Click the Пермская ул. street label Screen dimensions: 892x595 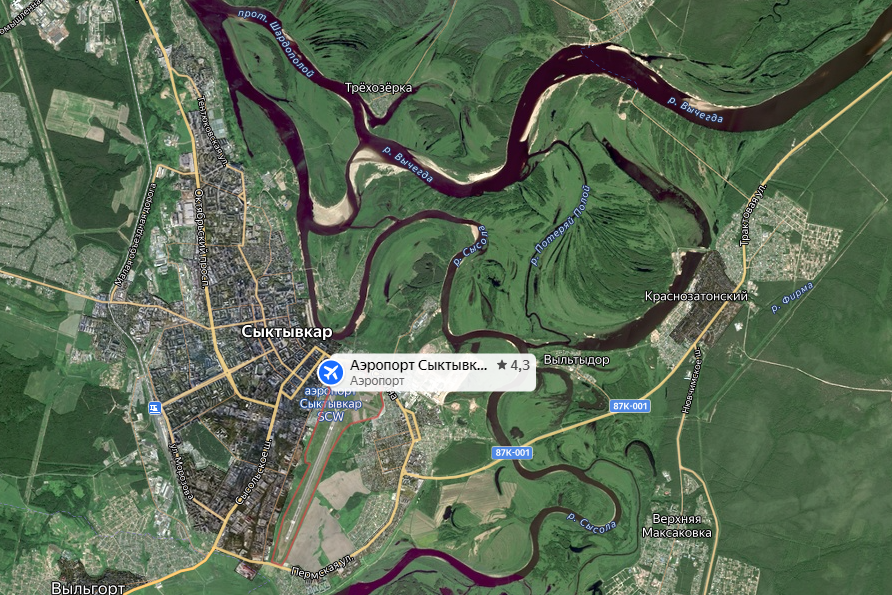click(322, 565)
